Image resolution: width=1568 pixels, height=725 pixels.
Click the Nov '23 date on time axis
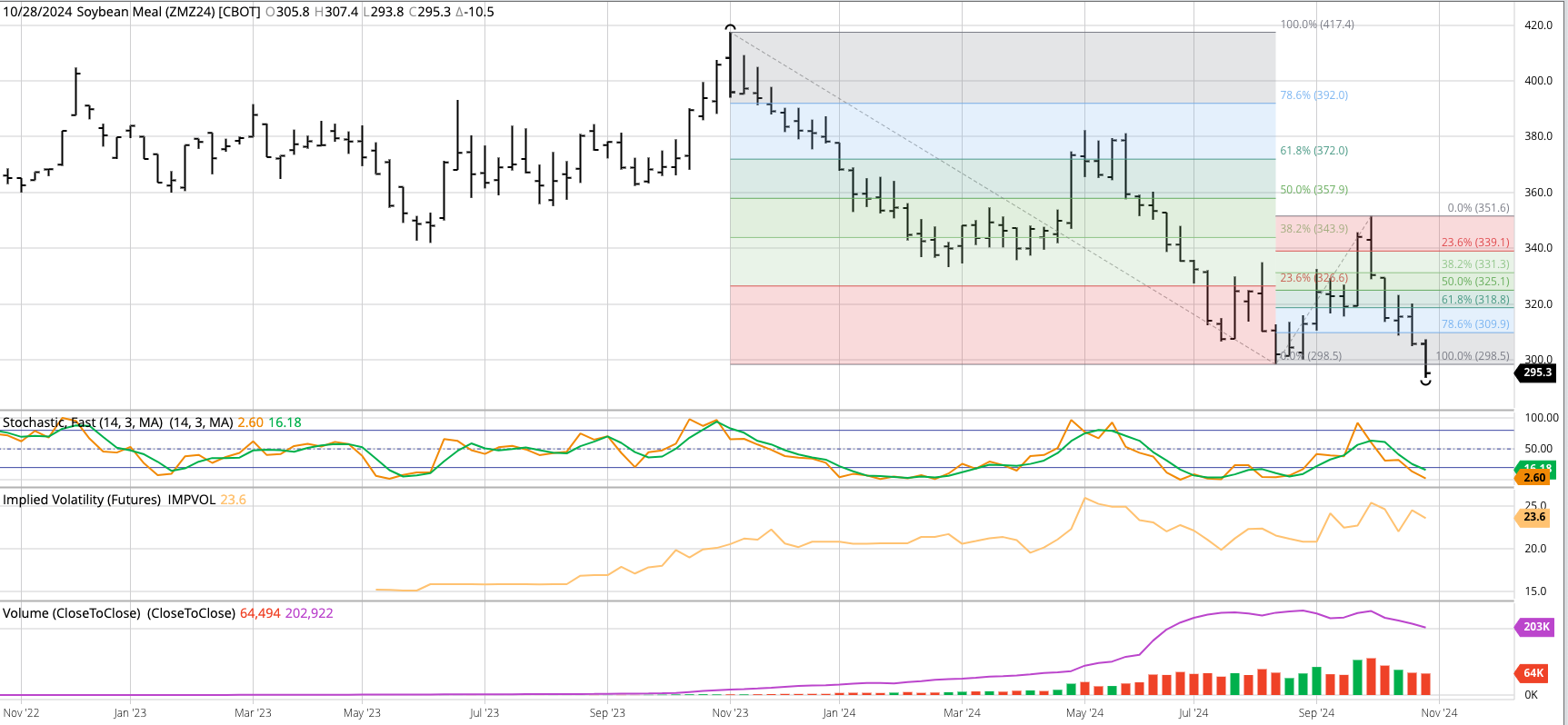click(730, 713)
